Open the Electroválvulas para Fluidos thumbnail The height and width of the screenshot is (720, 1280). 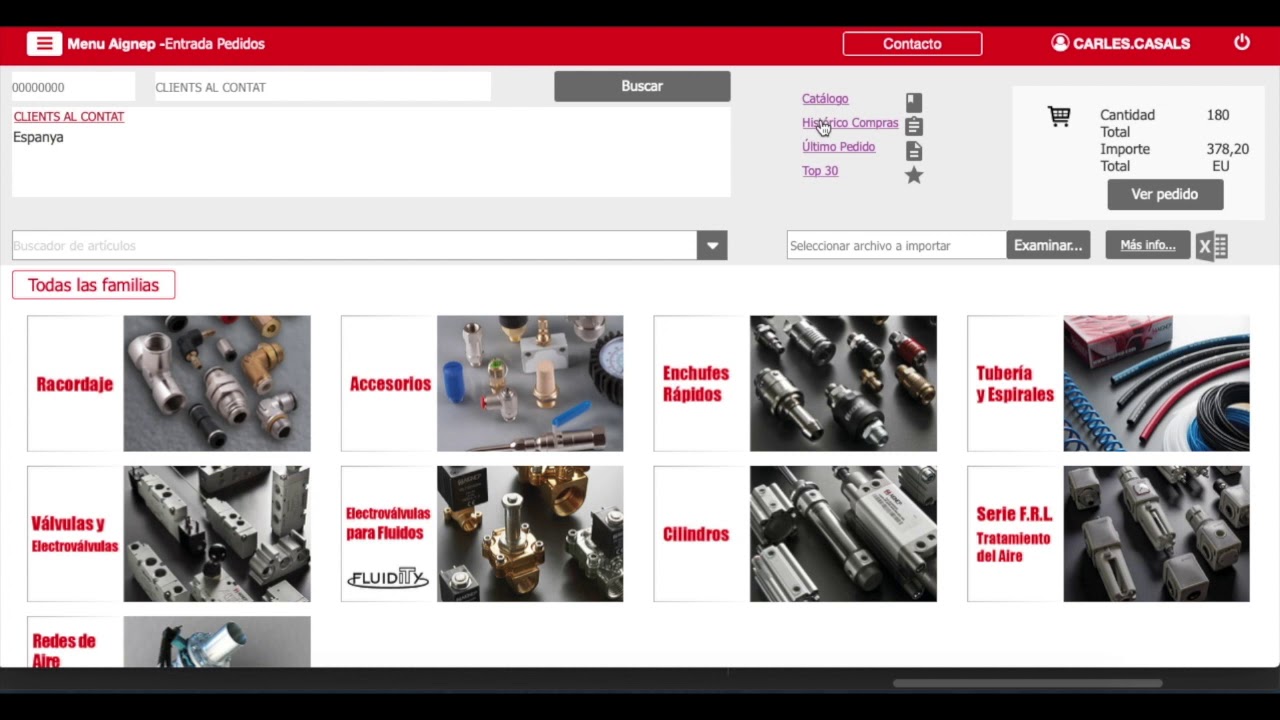coord(482,534)
